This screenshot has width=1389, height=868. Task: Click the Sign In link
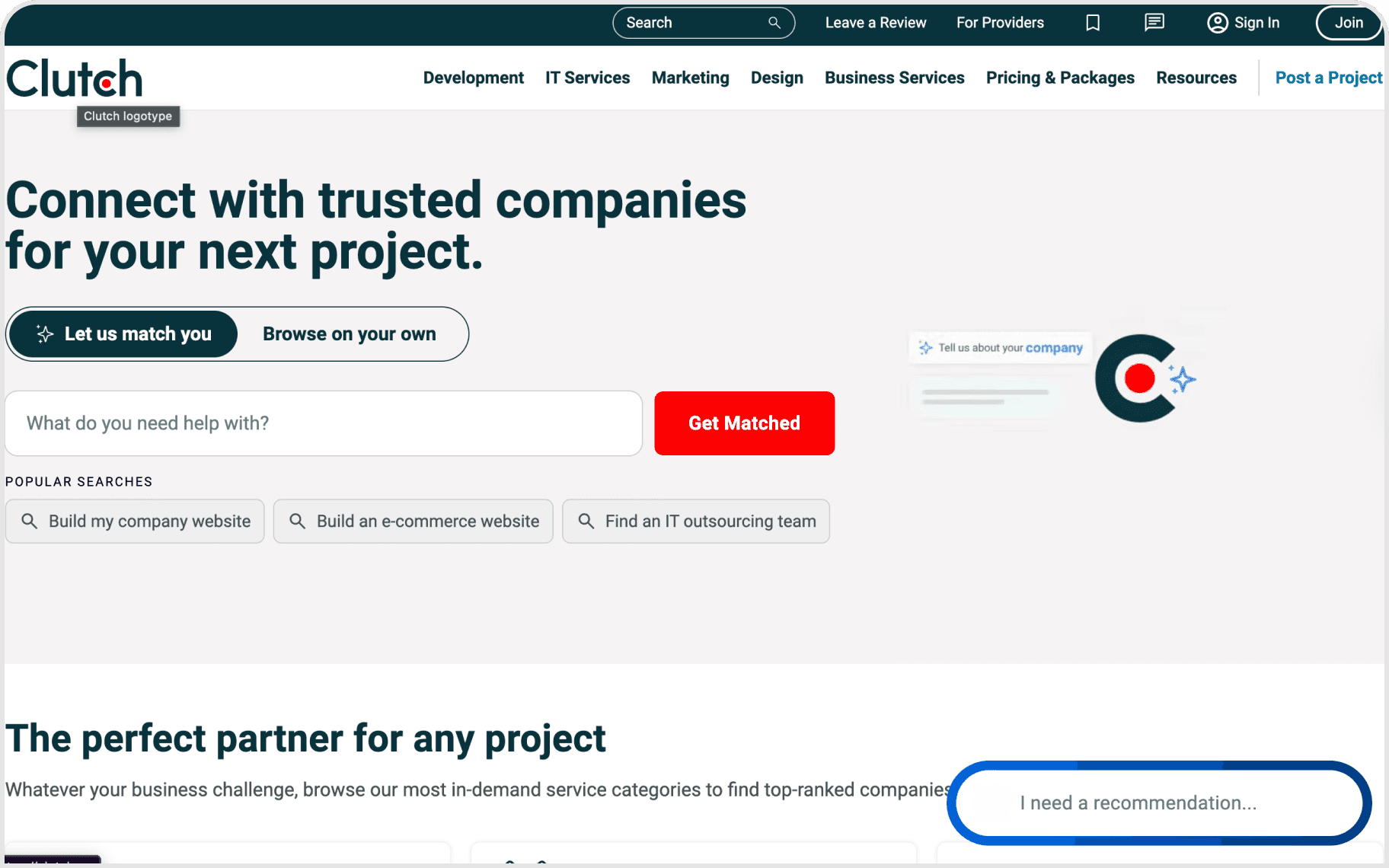1244,23
